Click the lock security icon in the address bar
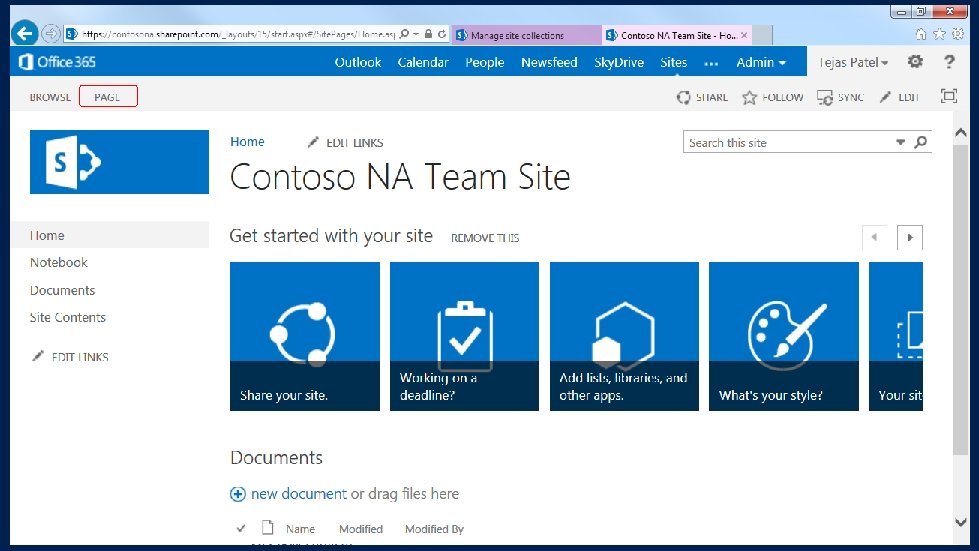979x551 pixels. pos(428,34)
